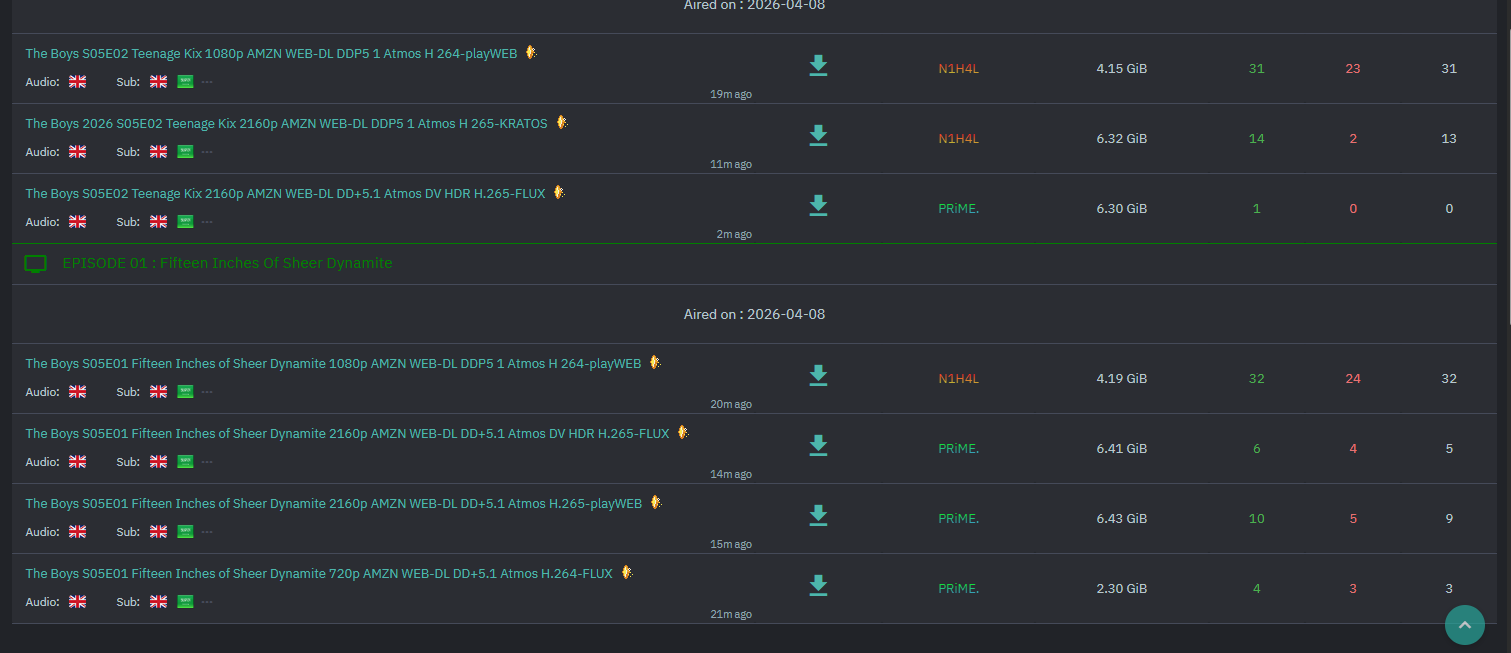Open uploader PRiME. on the 6.43 GiB row
1511x653 pixels.
point(958,519)
